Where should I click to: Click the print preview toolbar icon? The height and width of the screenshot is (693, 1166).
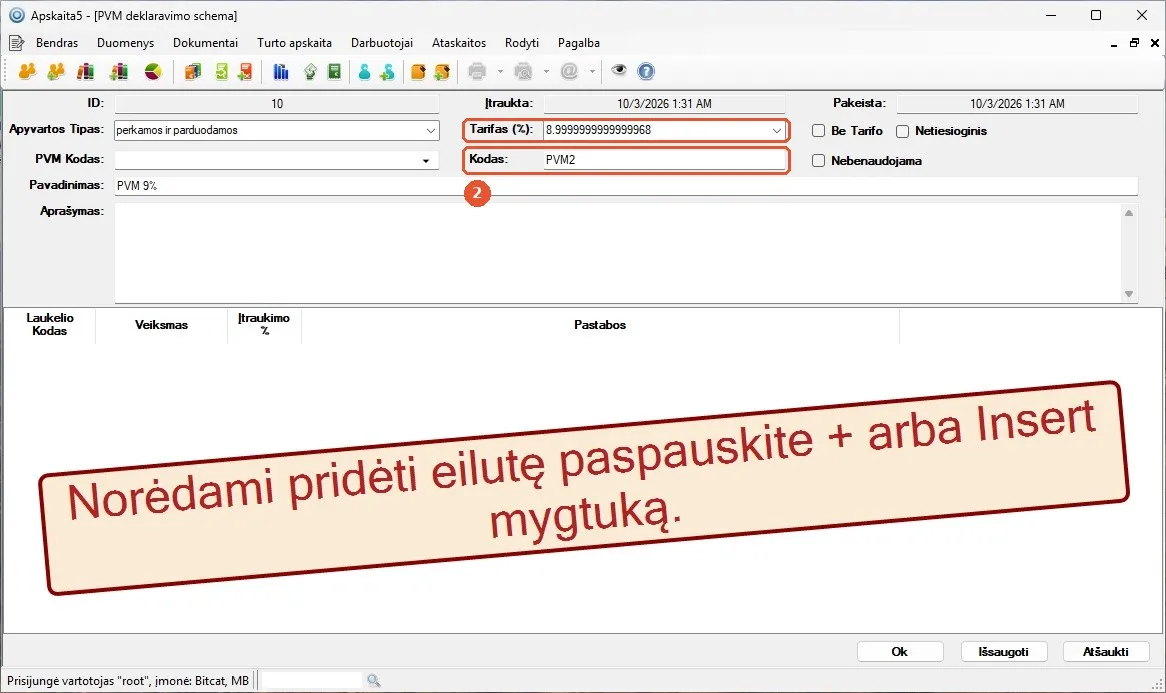tap(524, 71)
